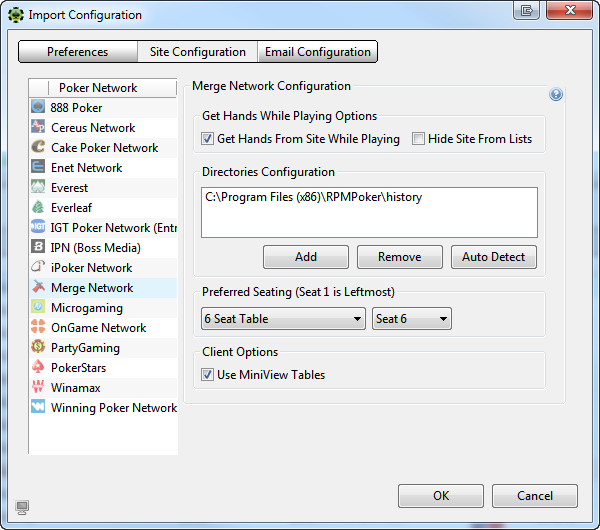The width and height of the screenshot is (600, 530).
Task: Select IPN (Boss Media) entry
Action: coord(103,248)
